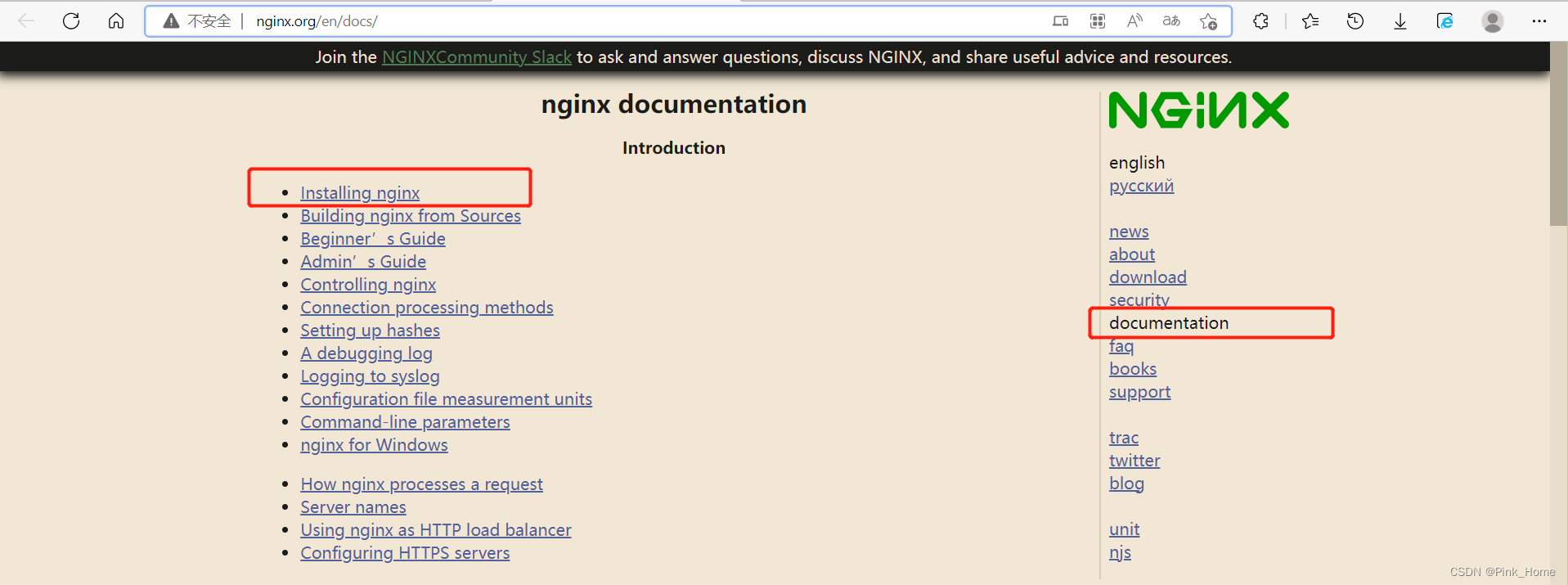1568x585 pixels.
Task: Click the not-secure warning triangle icon
Action: [171, 21]
